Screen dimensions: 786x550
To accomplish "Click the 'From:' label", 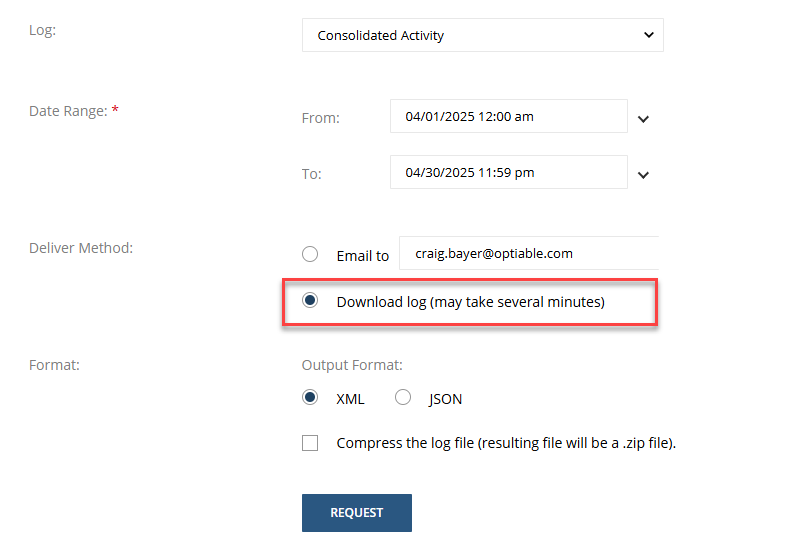I will tap(320, 118).
